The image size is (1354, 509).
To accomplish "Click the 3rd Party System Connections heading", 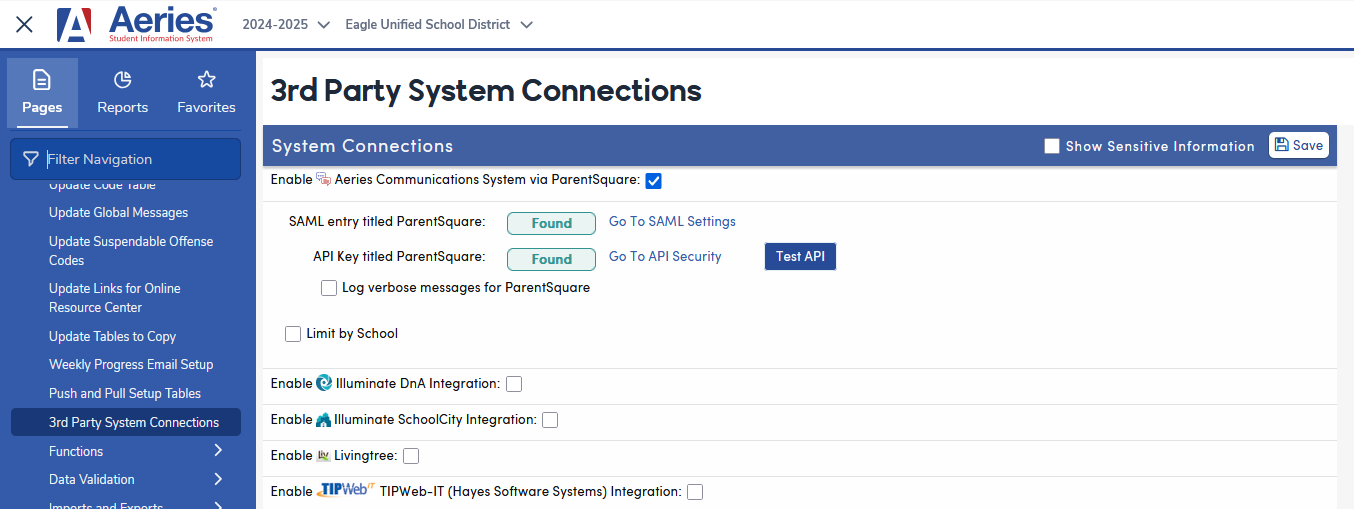I will pyautogui.click(x=486, y=91).
